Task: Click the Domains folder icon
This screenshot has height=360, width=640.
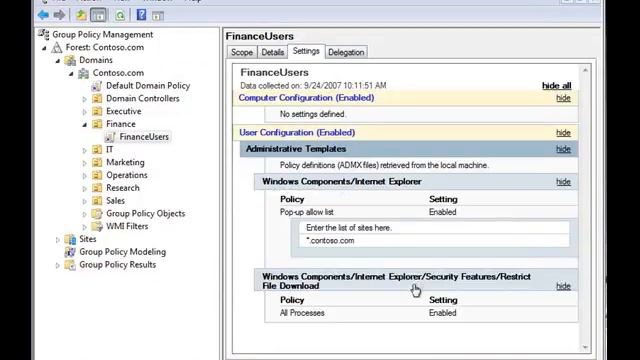Action: (70, 60)
